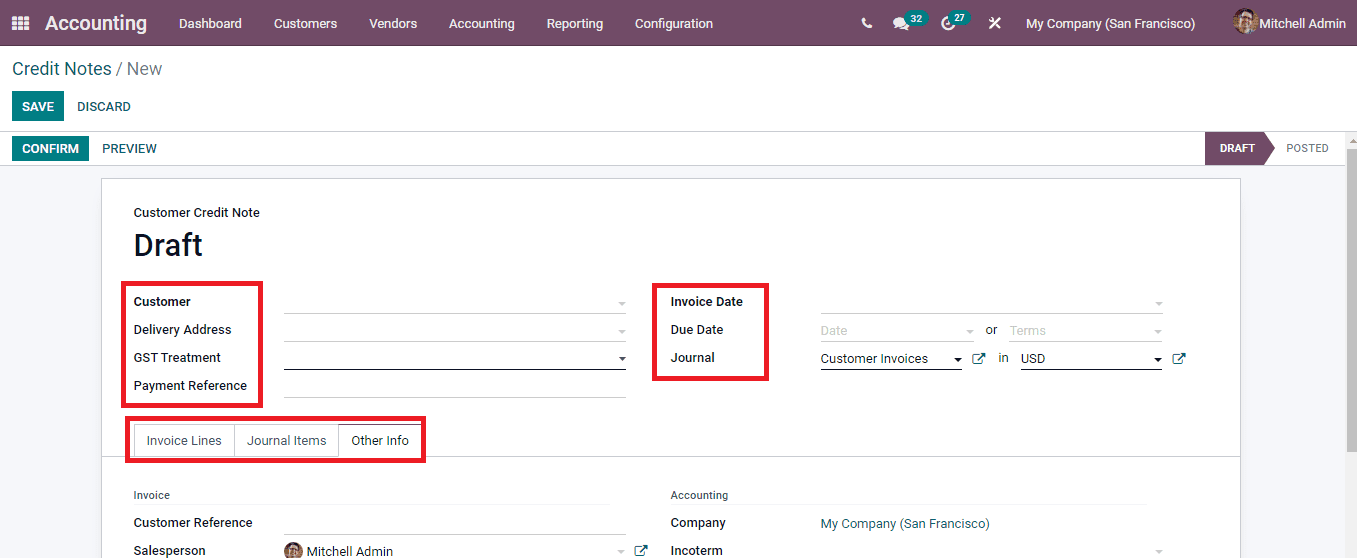
Task: Click the phone call icon
Action: pos(866,23)
